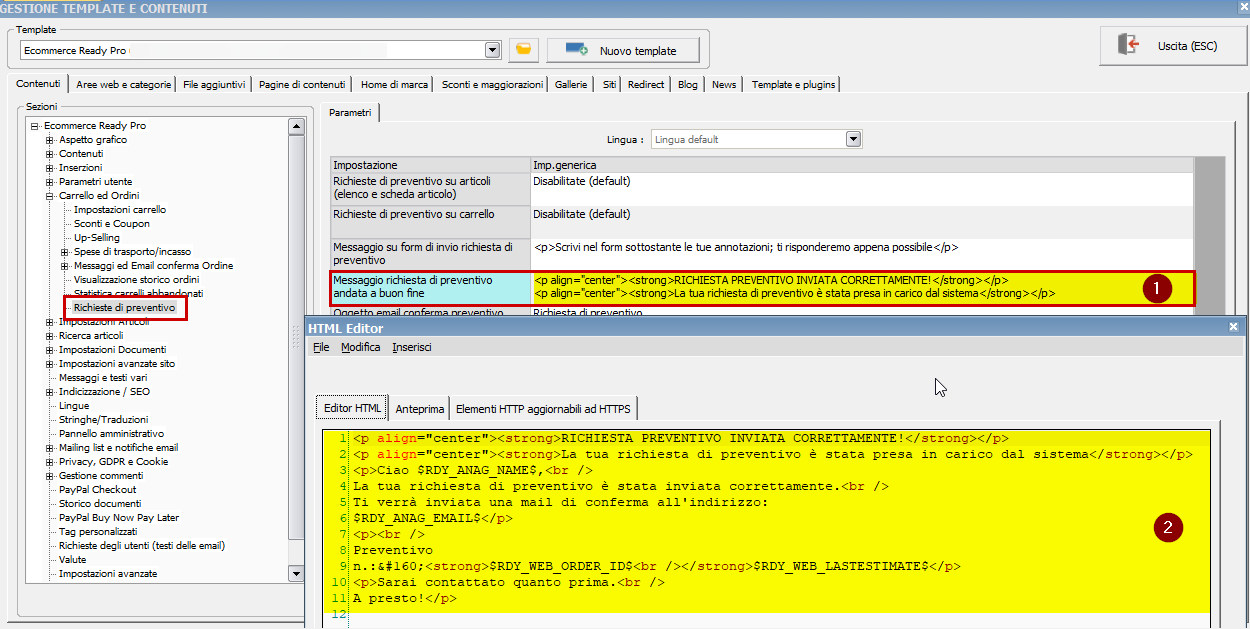The height and width of the screenshot is (629, 1250).
Task: Select Home di marca tab
Action: (394, 85)
